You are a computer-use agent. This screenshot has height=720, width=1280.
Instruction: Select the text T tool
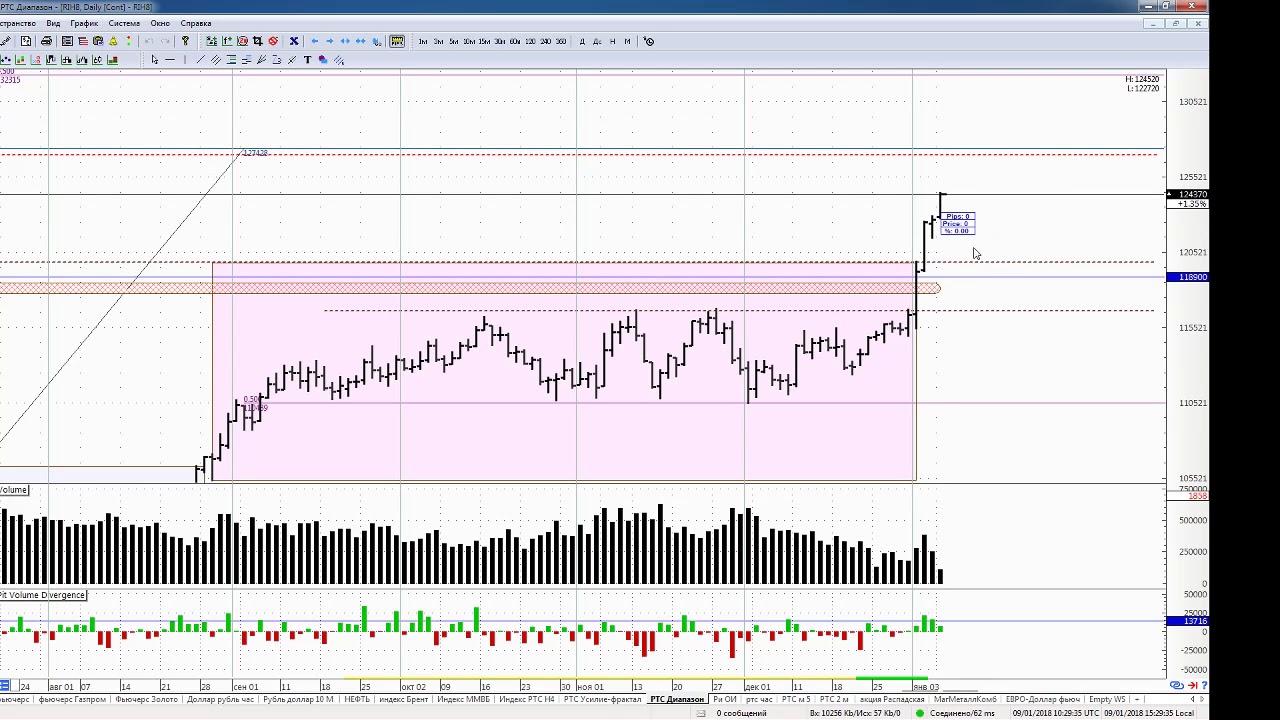coord(308,60)
